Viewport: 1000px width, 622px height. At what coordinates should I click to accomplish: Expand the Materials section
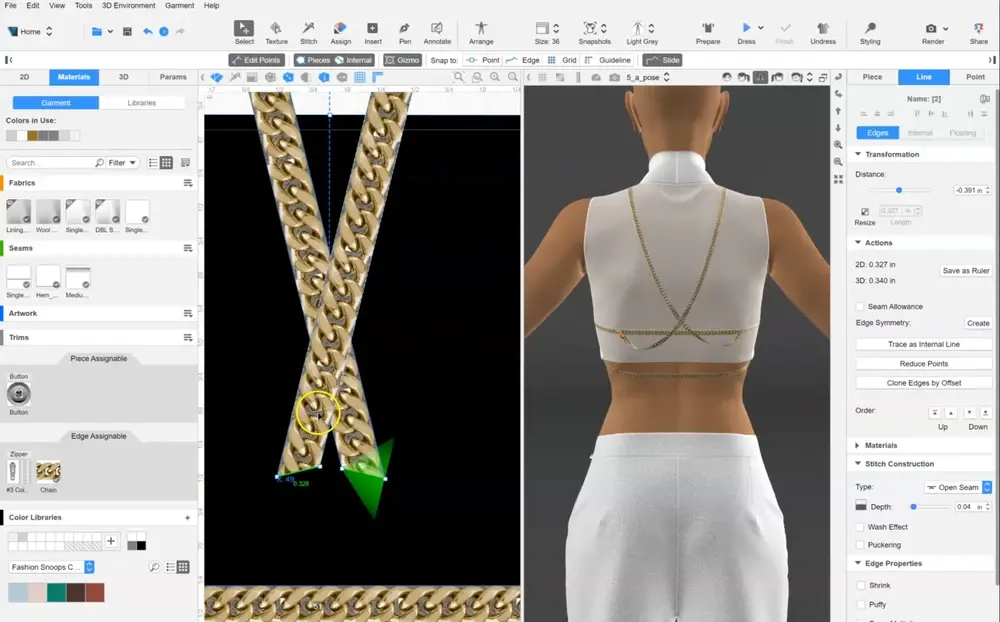coord(857,445)
